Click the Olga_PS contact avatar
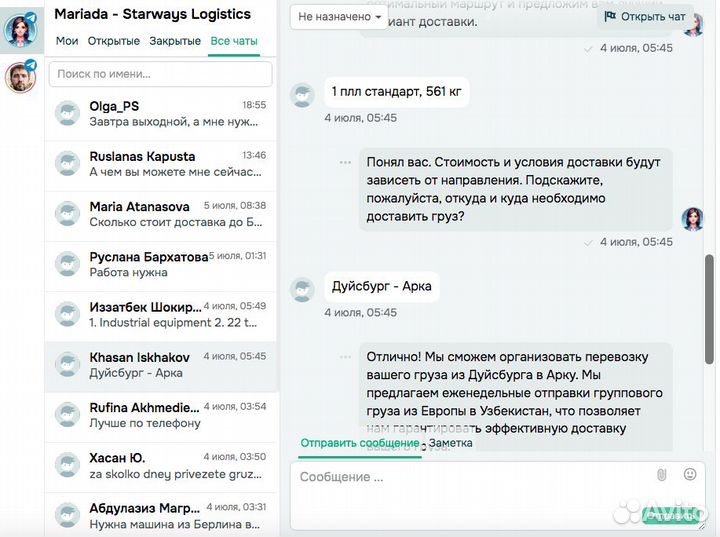Viewport: 720px width, 537px height. [x=68, y=113]
